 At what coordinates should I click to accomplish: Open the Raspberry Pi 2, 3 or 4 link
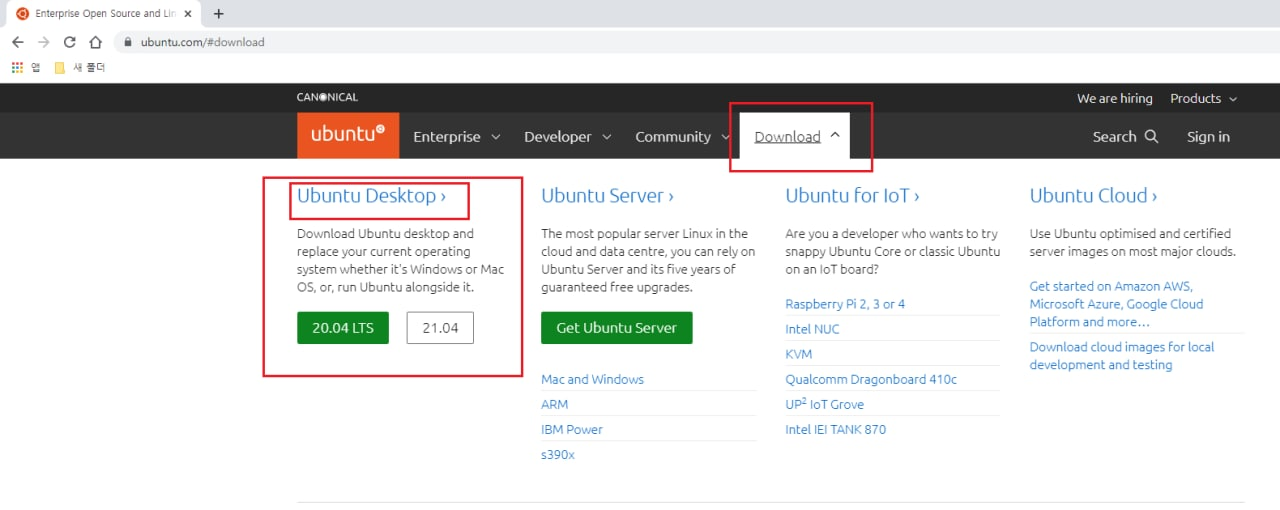[845, 304]
